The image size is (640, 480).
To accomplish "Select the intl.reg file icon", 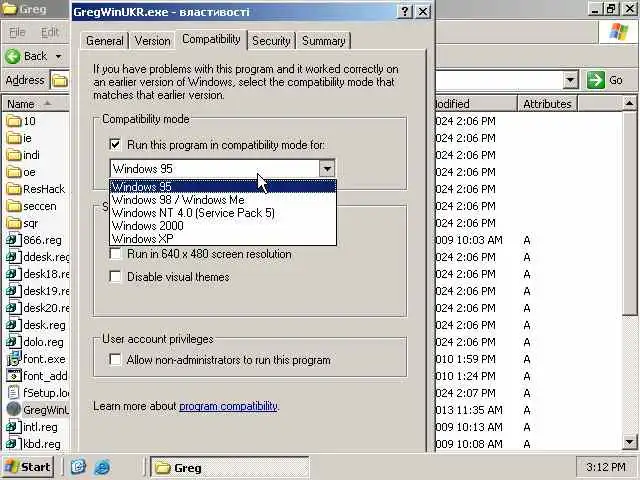I will pos(14,427).
